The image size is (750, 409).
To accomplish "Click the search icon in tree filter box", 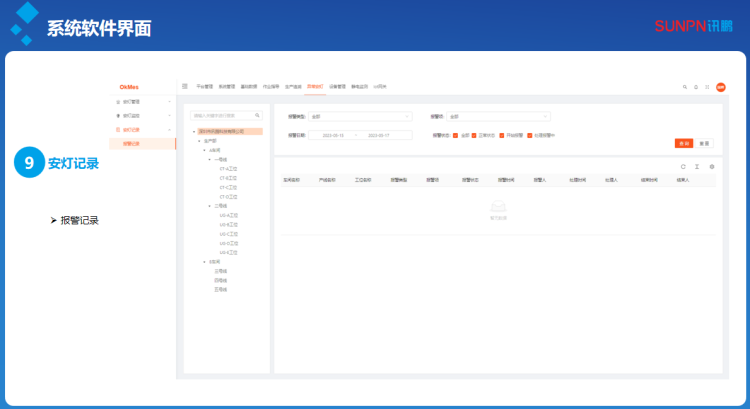I will point(257,116).
